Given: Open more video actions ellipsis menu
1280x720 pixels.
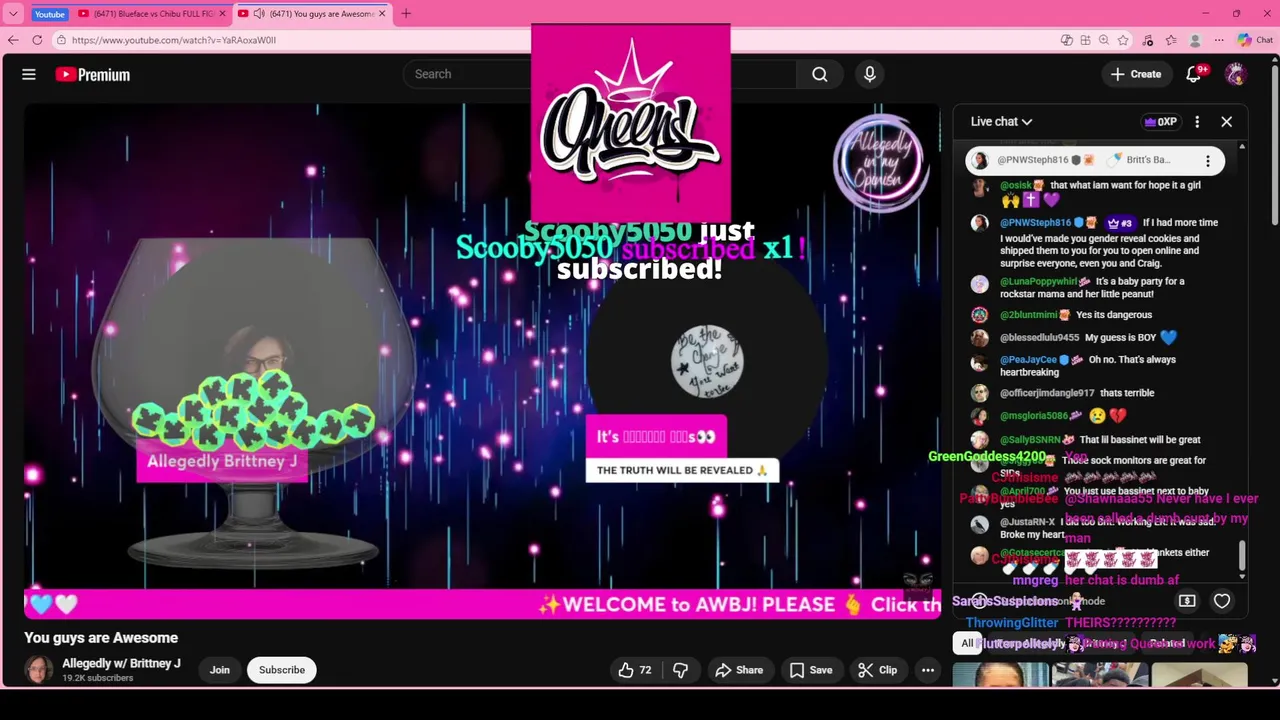Looking at the screenshot, I should click(x=928, y=670).
